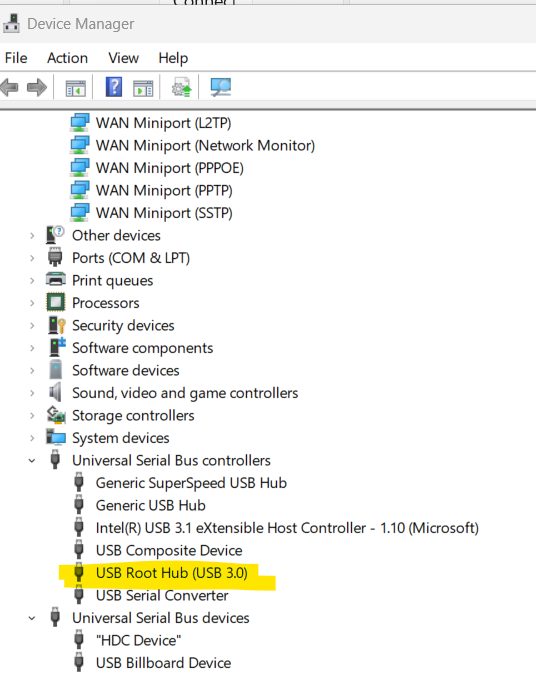Click the Forward arrow toolbar icon
The height and width of the screenshot is (681, 536).
tap(36, 87)
